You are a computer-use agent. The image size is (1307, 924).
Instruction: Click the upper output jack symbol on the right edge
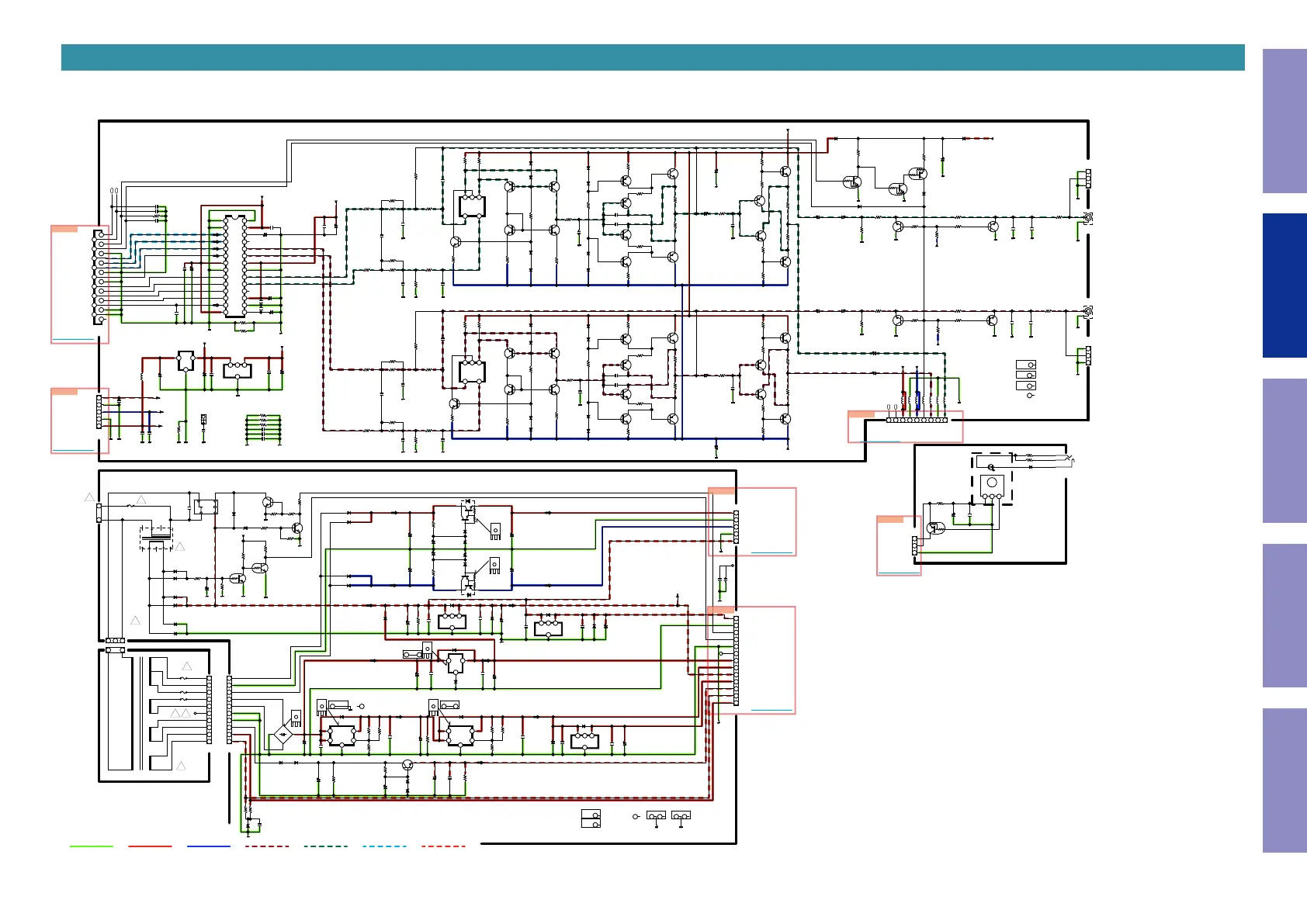pos(1088,217)
